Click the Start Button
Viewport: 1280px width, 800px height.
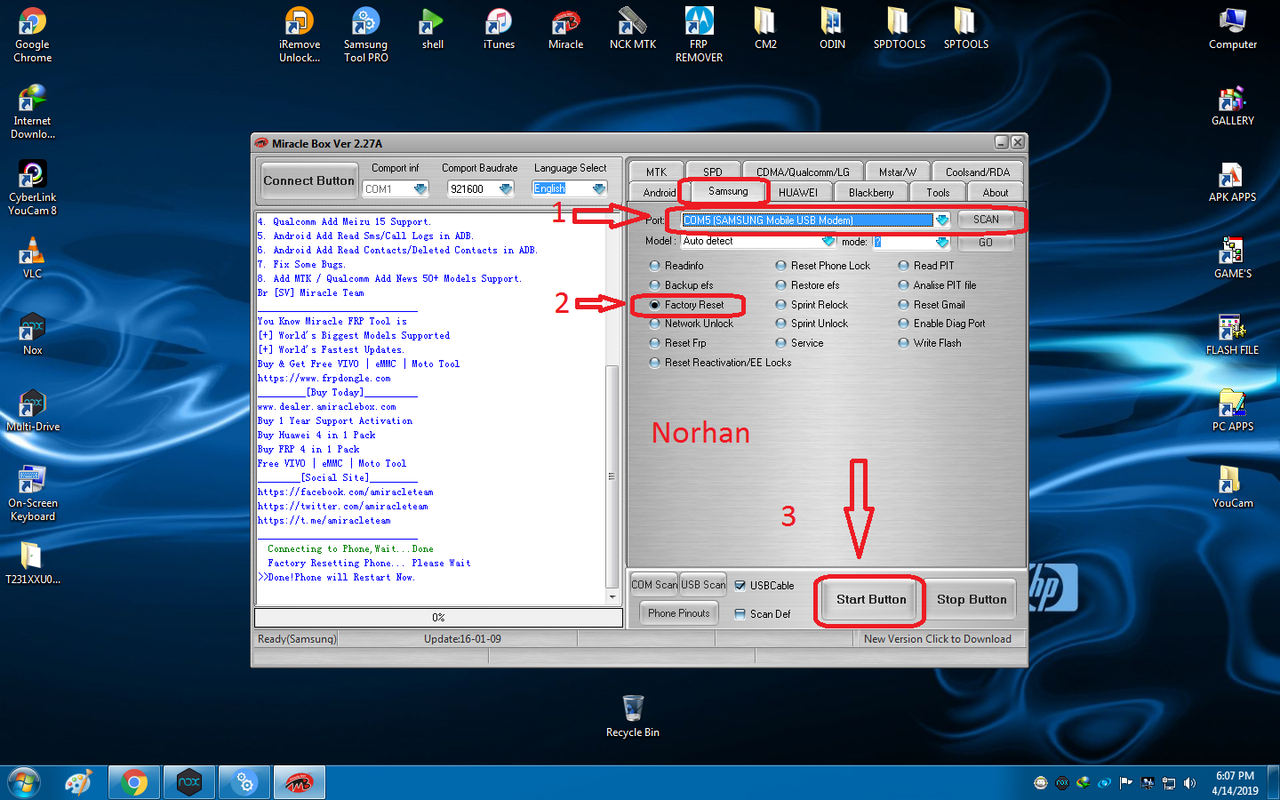(871, 600)
